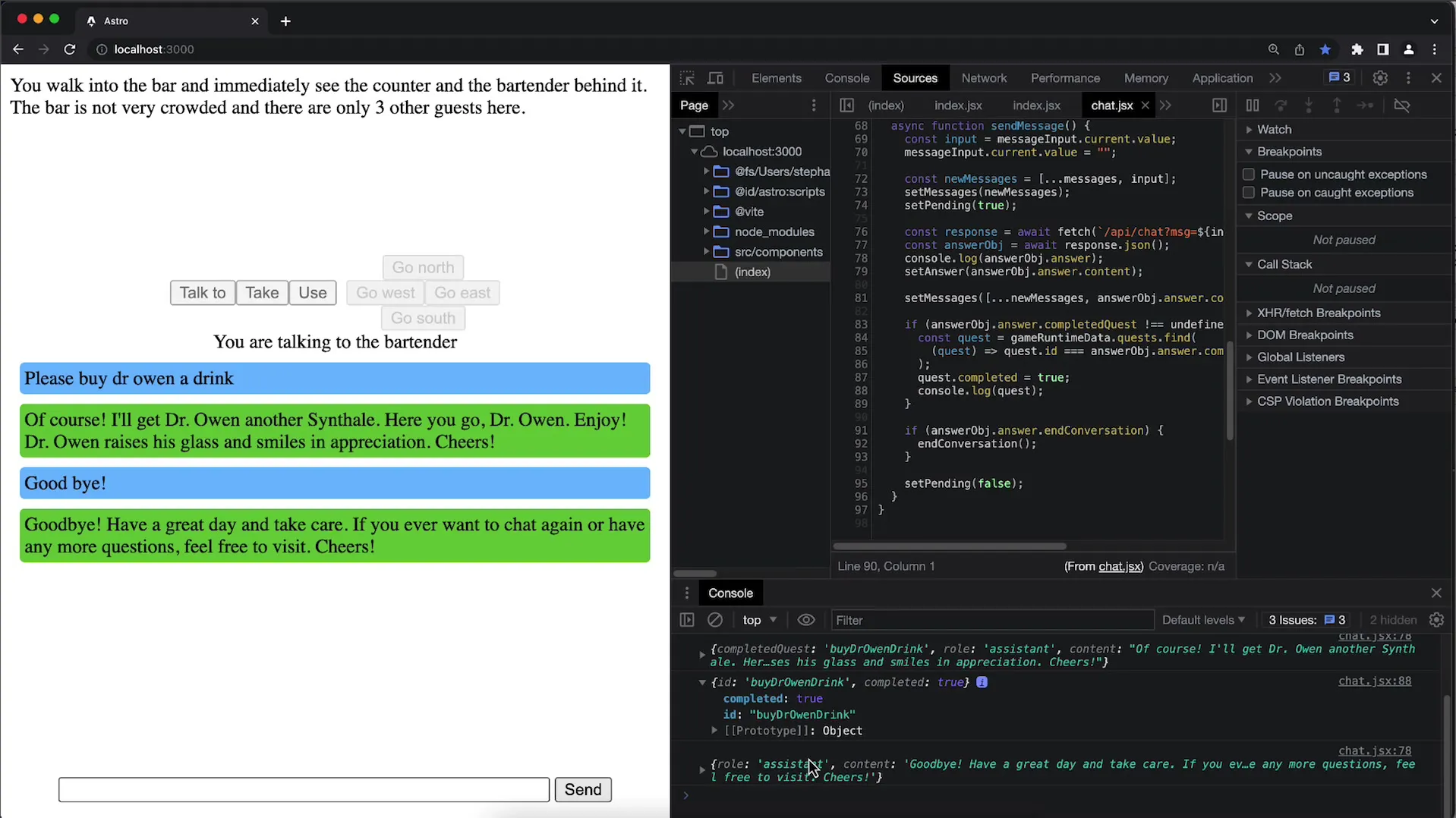The width and height of the screenshot is (1456, 818).
Task: Expand the src/components folder
Action: [706, 252]
